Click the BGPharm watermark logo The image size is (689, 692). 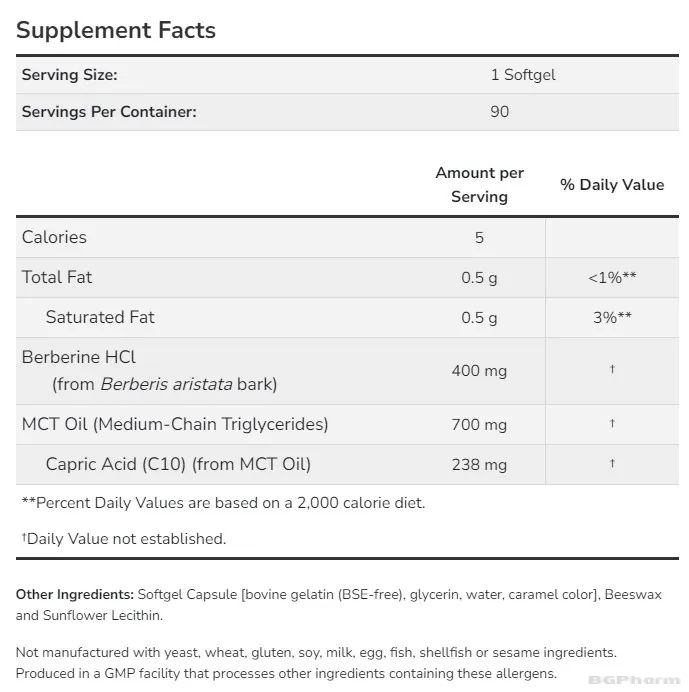[632, 679]
